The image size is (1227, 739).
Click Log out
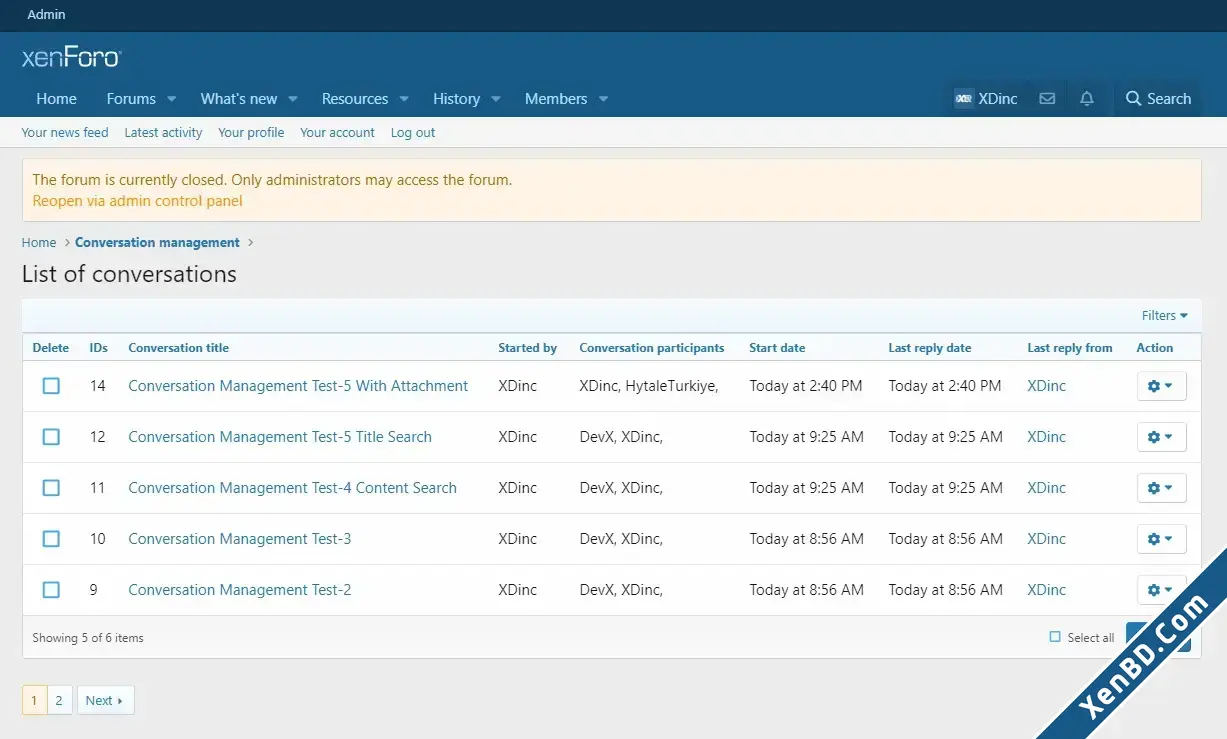[413, 133]
